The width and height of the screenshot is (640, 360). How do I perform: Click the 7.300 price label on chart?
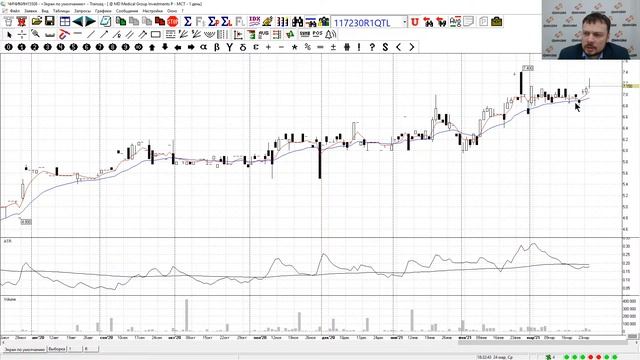coord(527,68)
